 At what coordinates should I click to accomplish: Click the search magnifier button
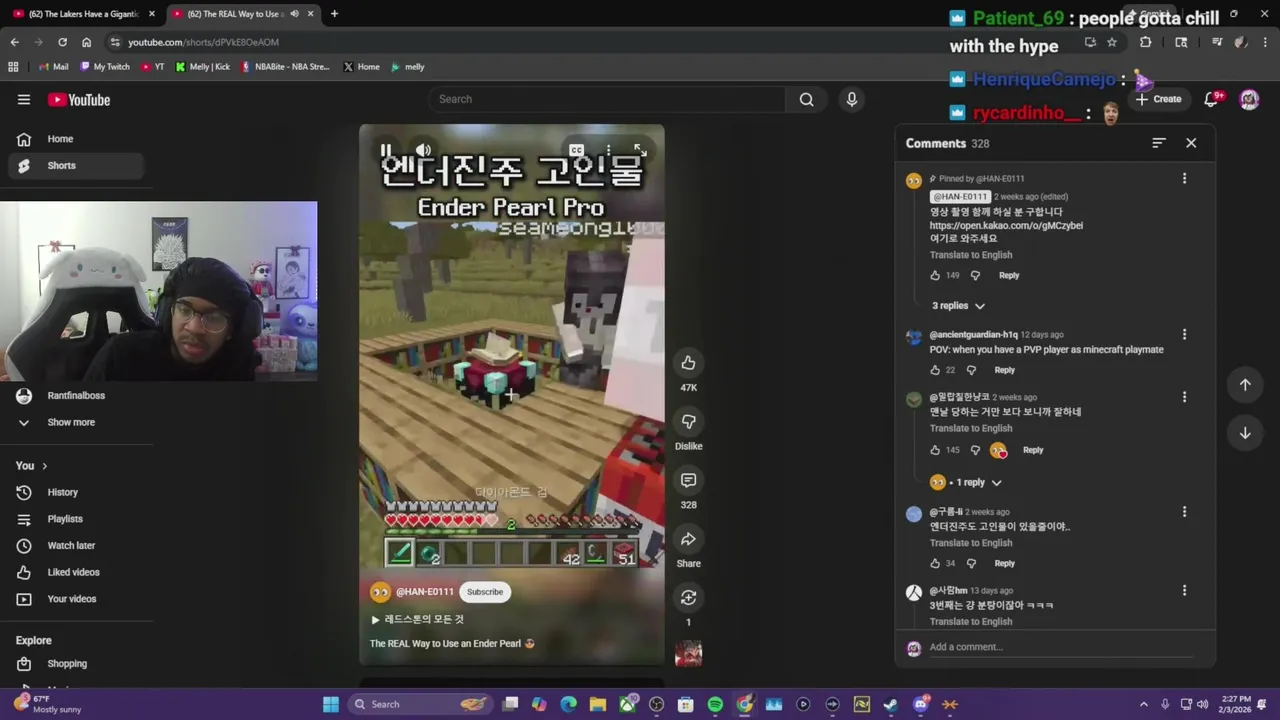point(806,99)
